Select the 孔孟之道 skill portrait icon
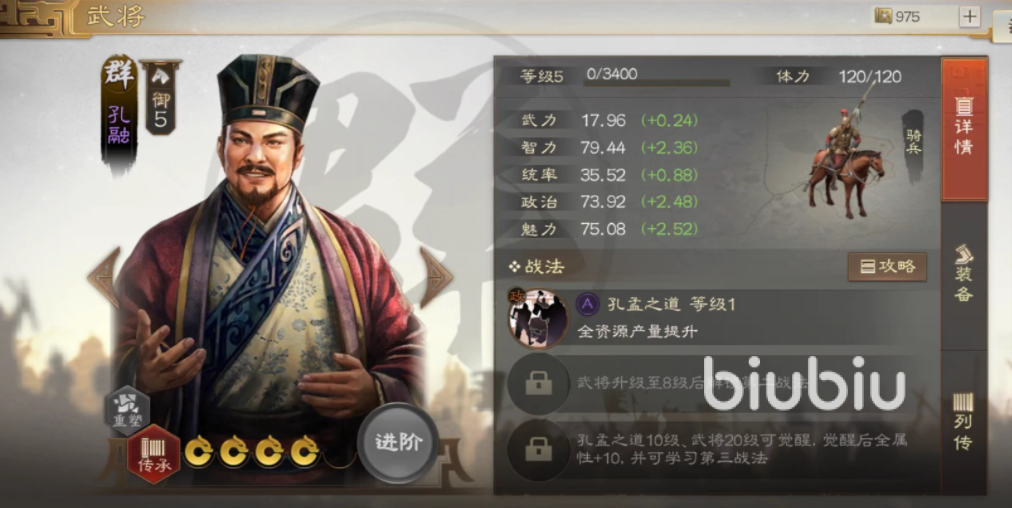 pyautogui.click(x=538, y=318)
